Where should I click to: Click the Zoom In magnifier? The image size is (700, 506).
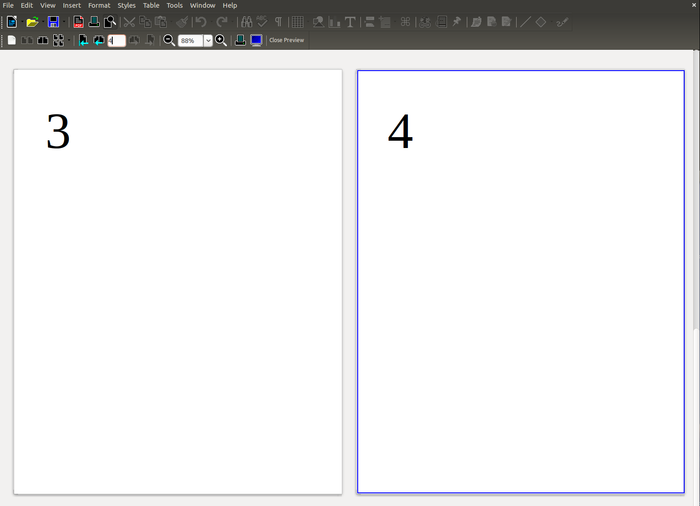pyautogui.click(x=221, y=40)
